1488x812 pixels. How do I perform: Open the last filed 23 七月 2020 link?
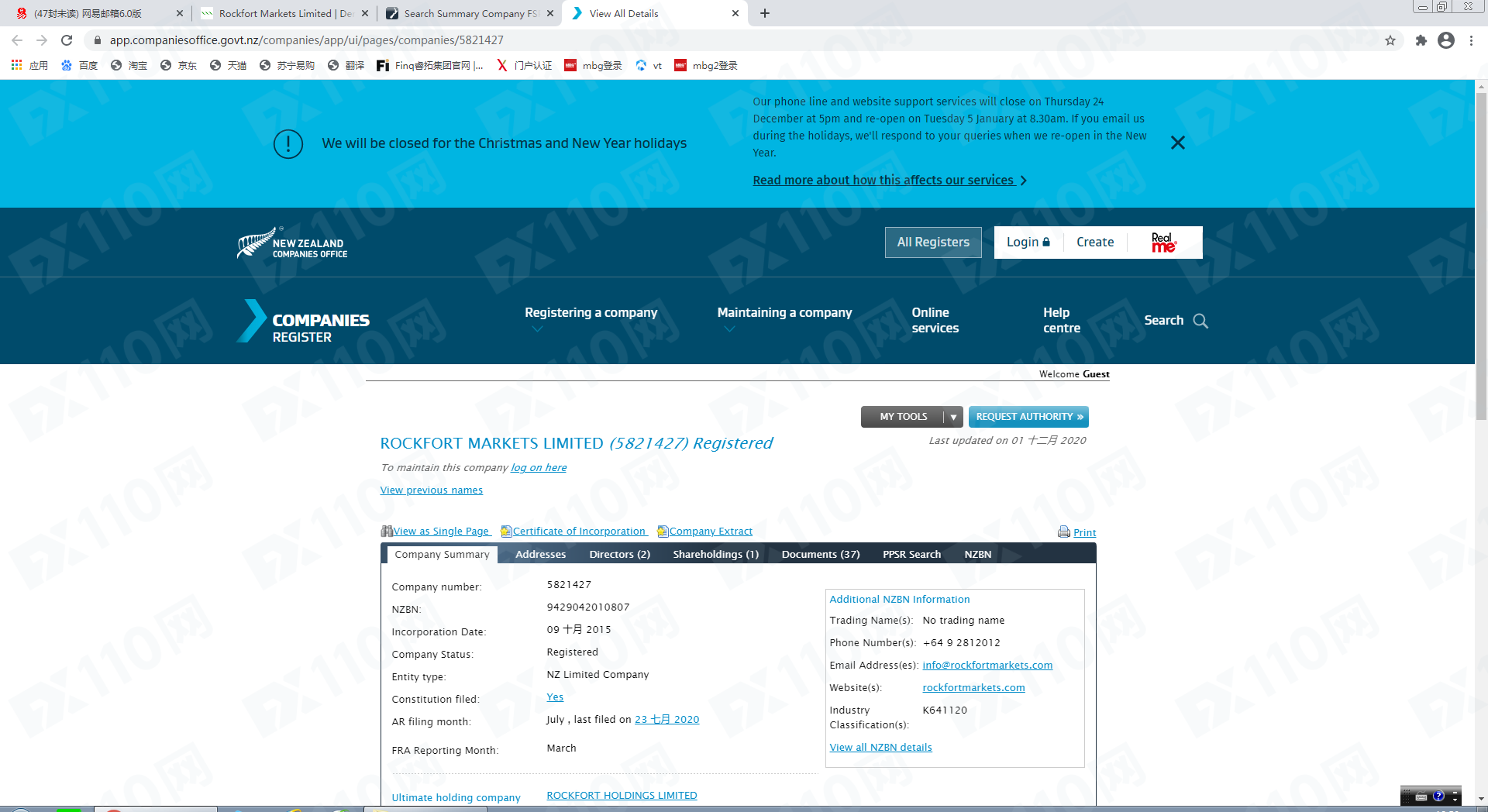(667, 720)
